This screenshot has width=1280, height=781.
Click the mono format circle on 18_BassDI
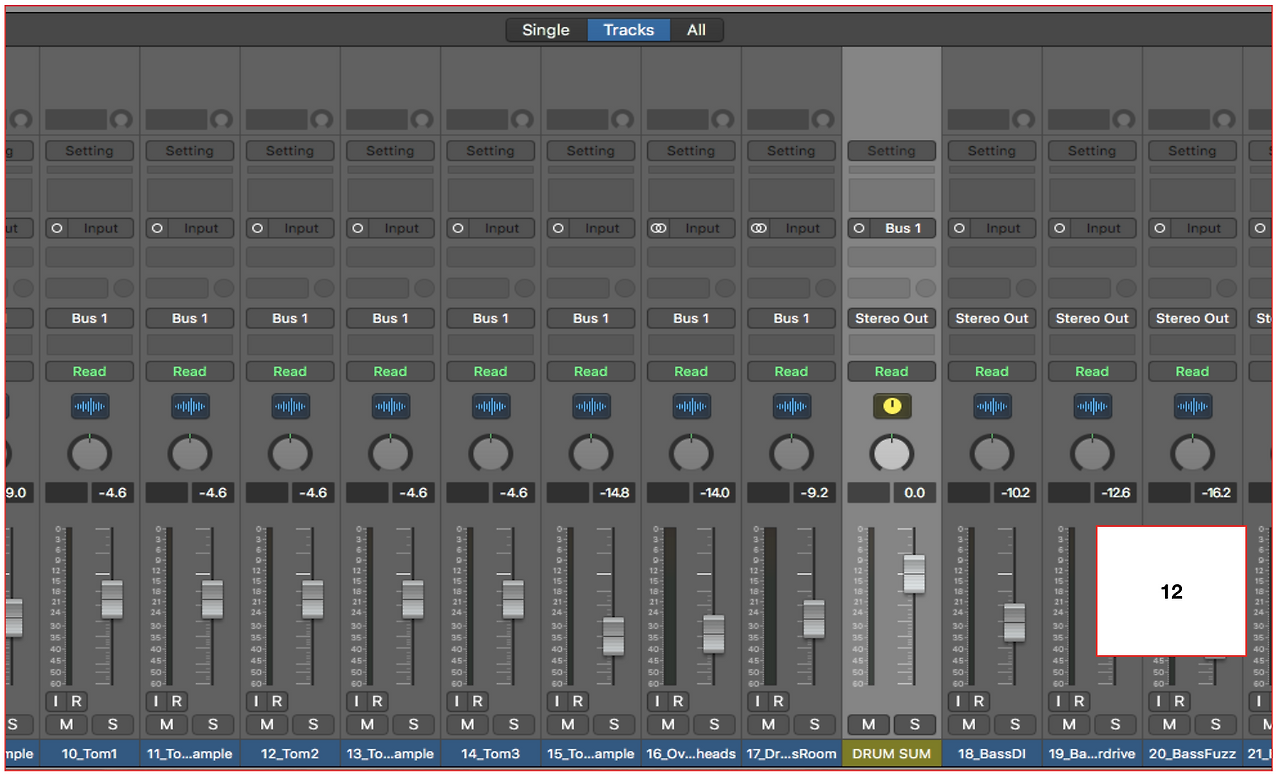[959, 228]
